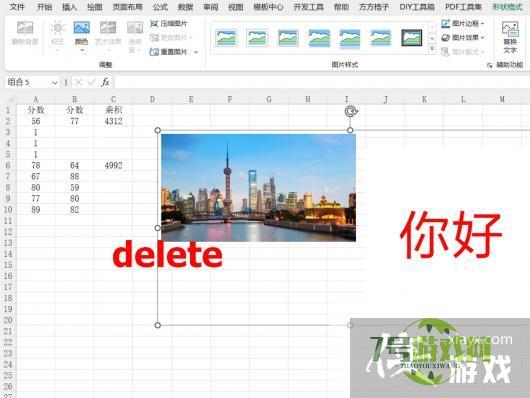Apply the second picture style thumbnail
The height and width of the screenshot is (398, 530).
tap(257, 38)
